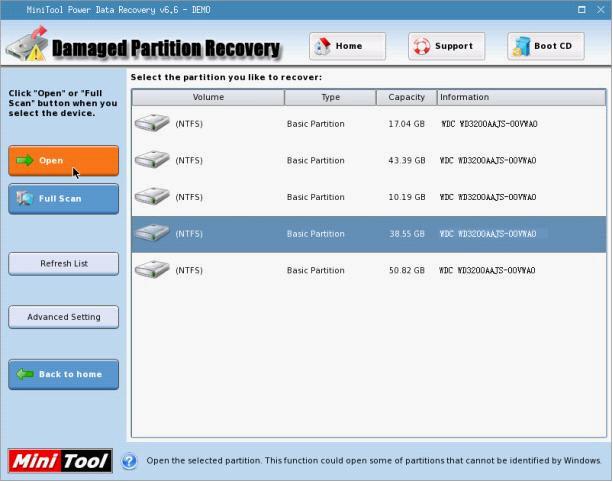Viewport: 613px width, 482px height.
Task: Click Refresh List button
Action: pyautogui.click(x=63, y=263)
